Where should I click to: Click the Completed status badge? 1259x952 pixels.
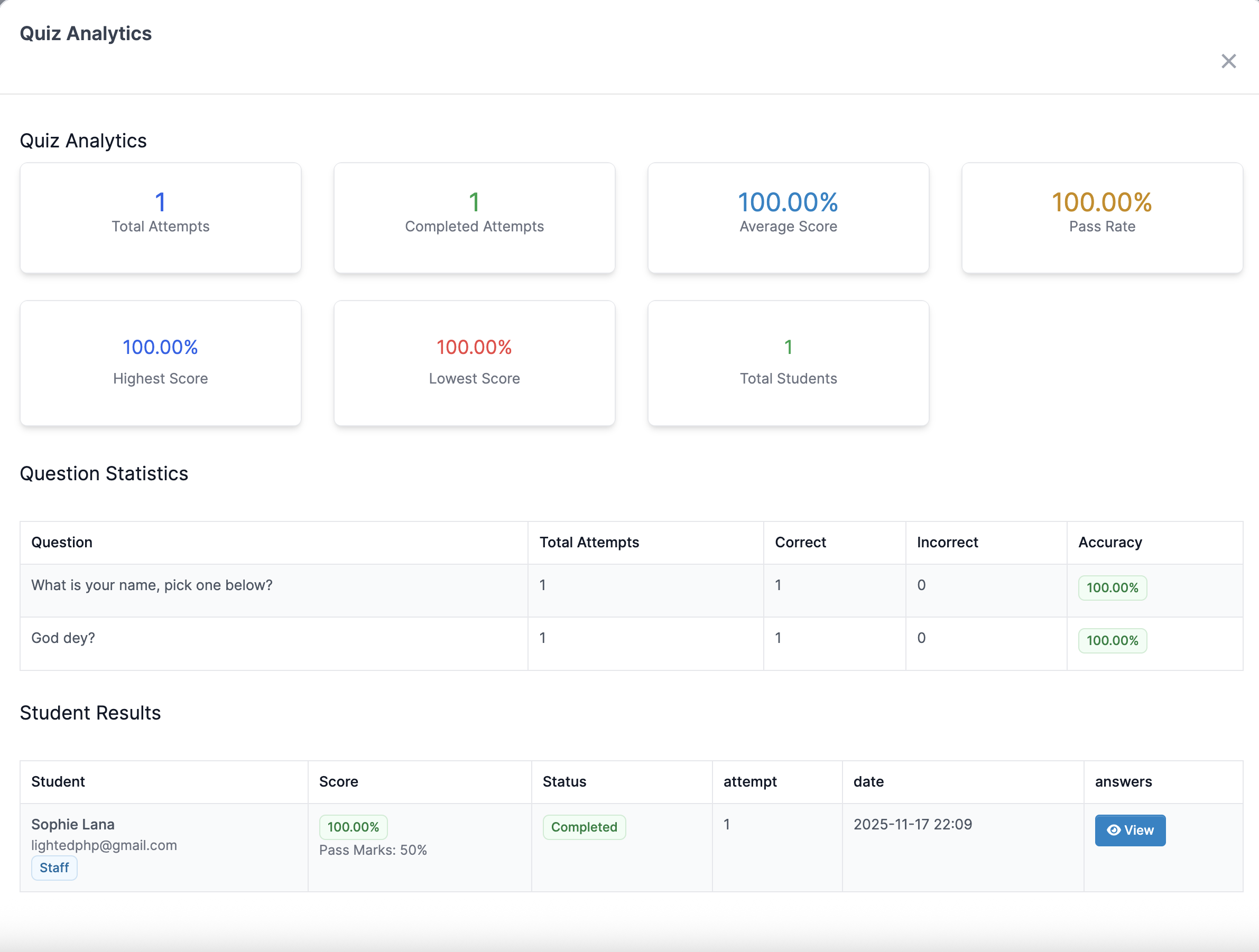pyautogui.click(x=584, y=827)
